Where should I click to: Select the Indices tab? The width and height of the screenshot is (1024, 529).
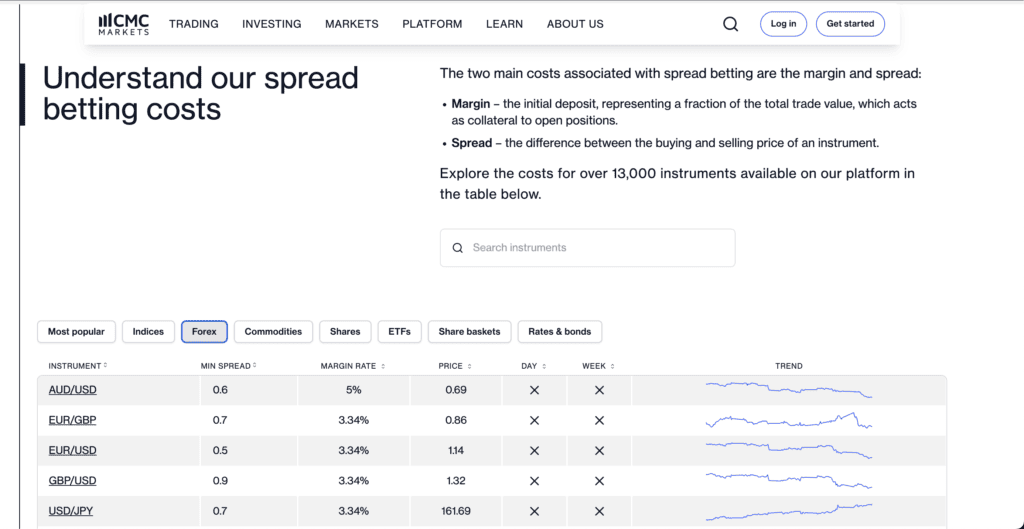[148, 332]
